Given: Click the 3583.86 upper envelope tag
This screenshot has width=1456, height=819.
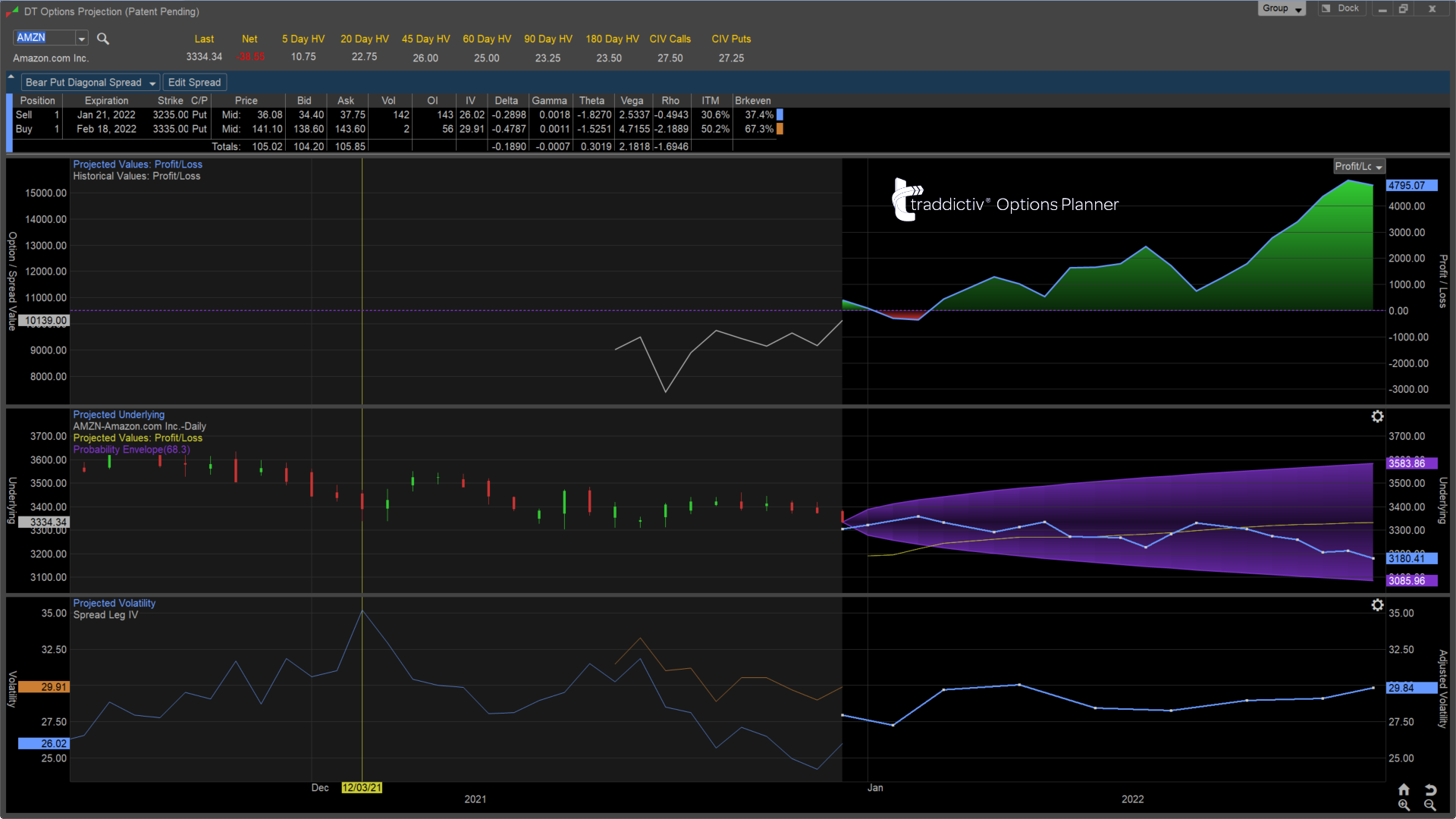Looking at the screenshot, I should (1412, 463).
